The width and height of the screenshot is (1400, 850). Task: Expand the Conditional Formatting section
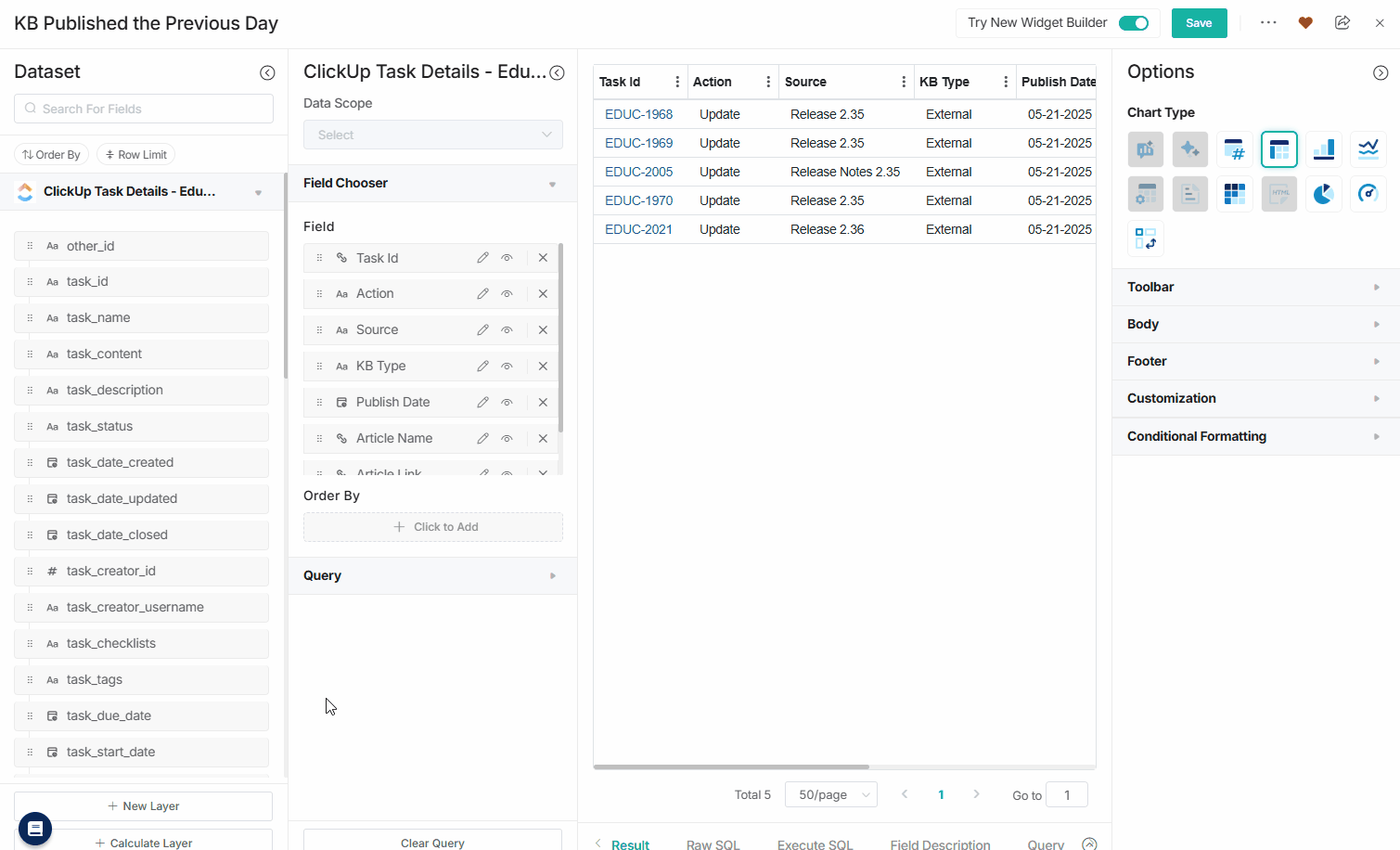tap(1254, 436)
